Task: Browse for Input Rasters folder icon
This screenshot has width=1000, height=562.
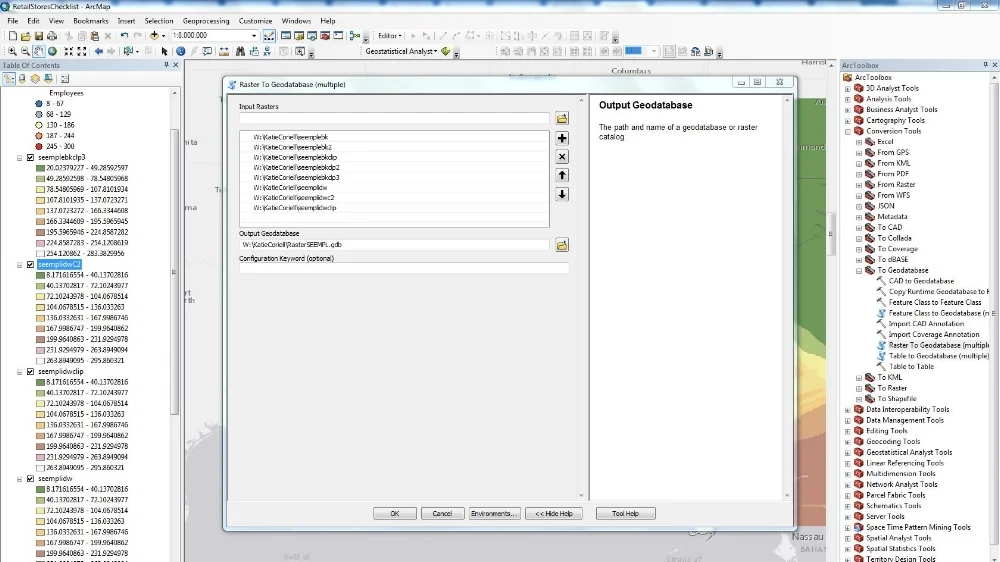Action: pyautogui.click(x=562, y=119)
